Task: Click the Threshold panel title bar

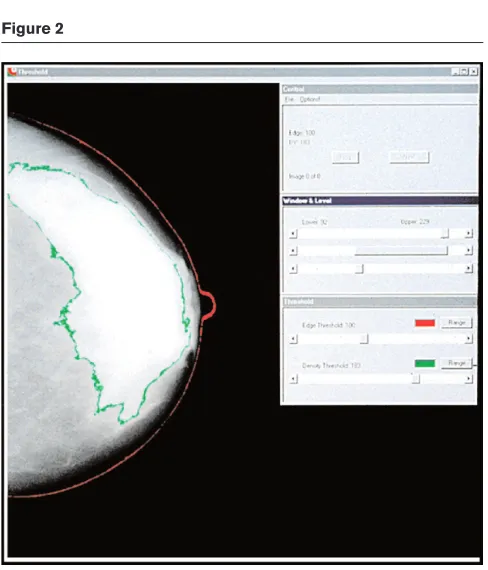Action: tap(380, 301)
